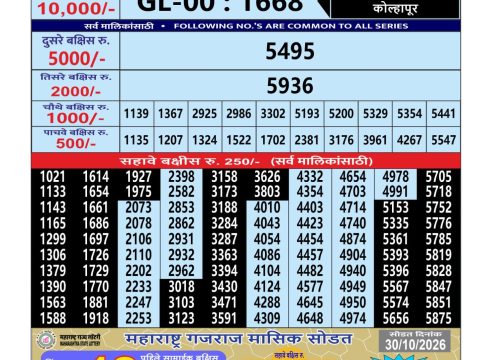Select fifth prize cell 3176
The image size is (480, 360).
pos(341,140)
